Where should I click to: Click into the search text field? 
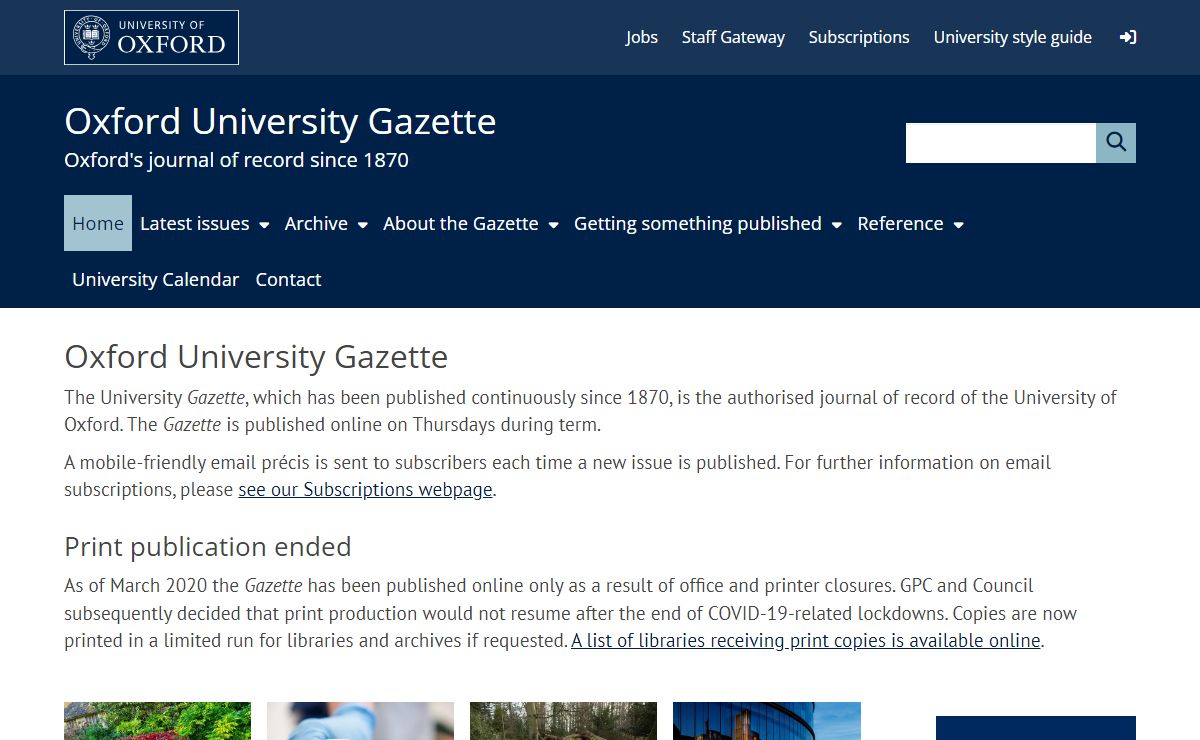(x=1000, y=143)
